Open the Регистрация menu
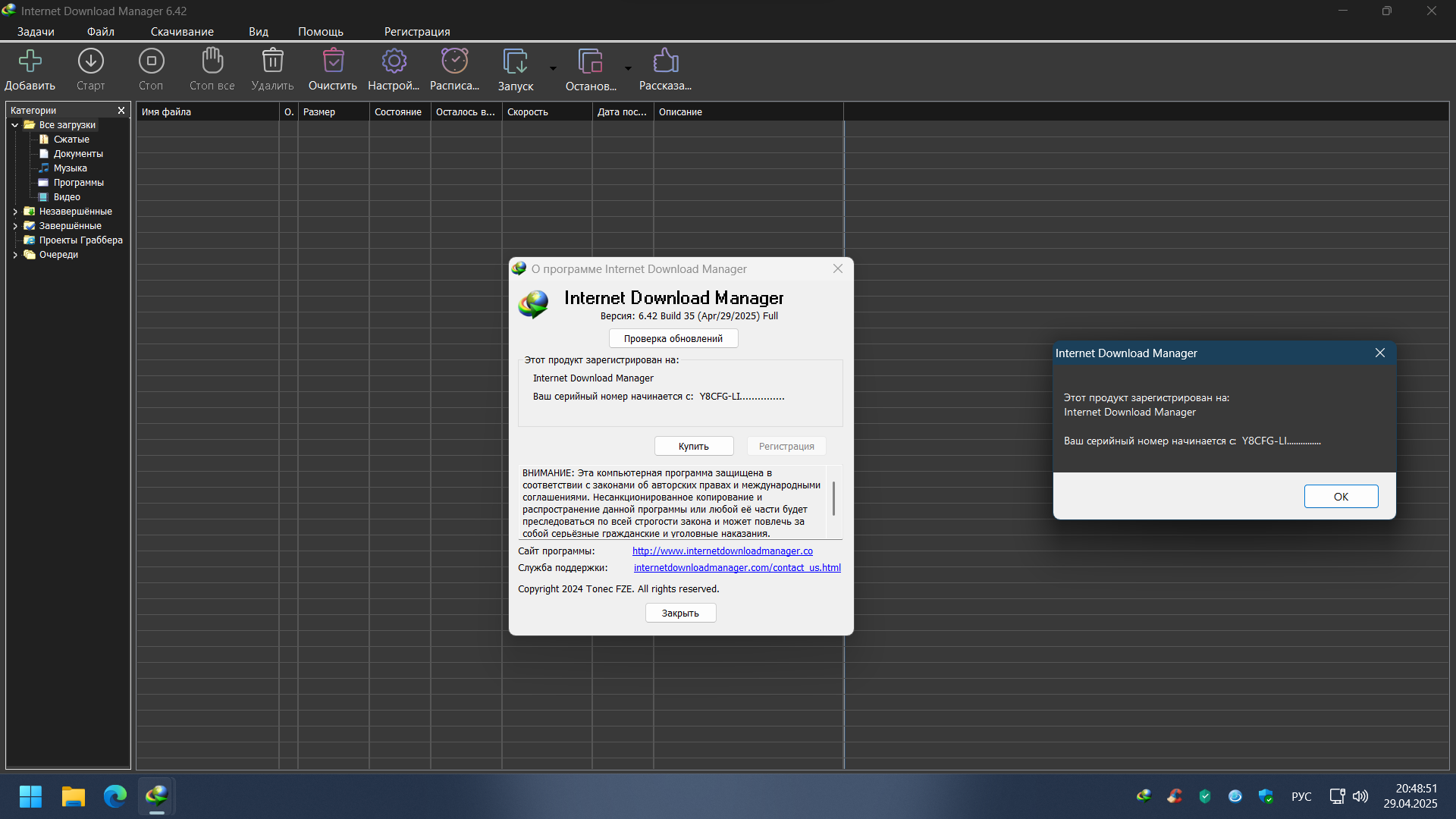This screenshot has width=1456, height=819. 417,32
